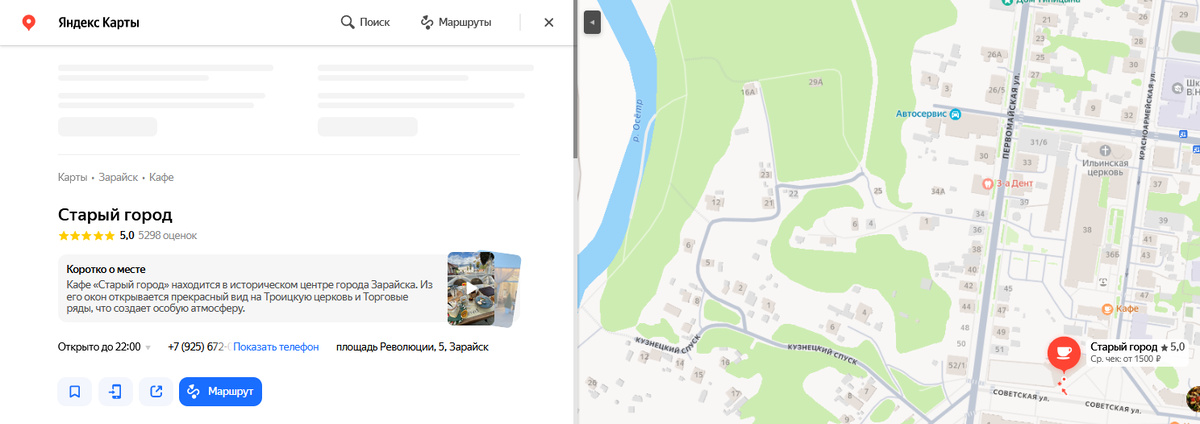Close the place card panel
This screenshot has width=1200, height=424.
(548, 22)
